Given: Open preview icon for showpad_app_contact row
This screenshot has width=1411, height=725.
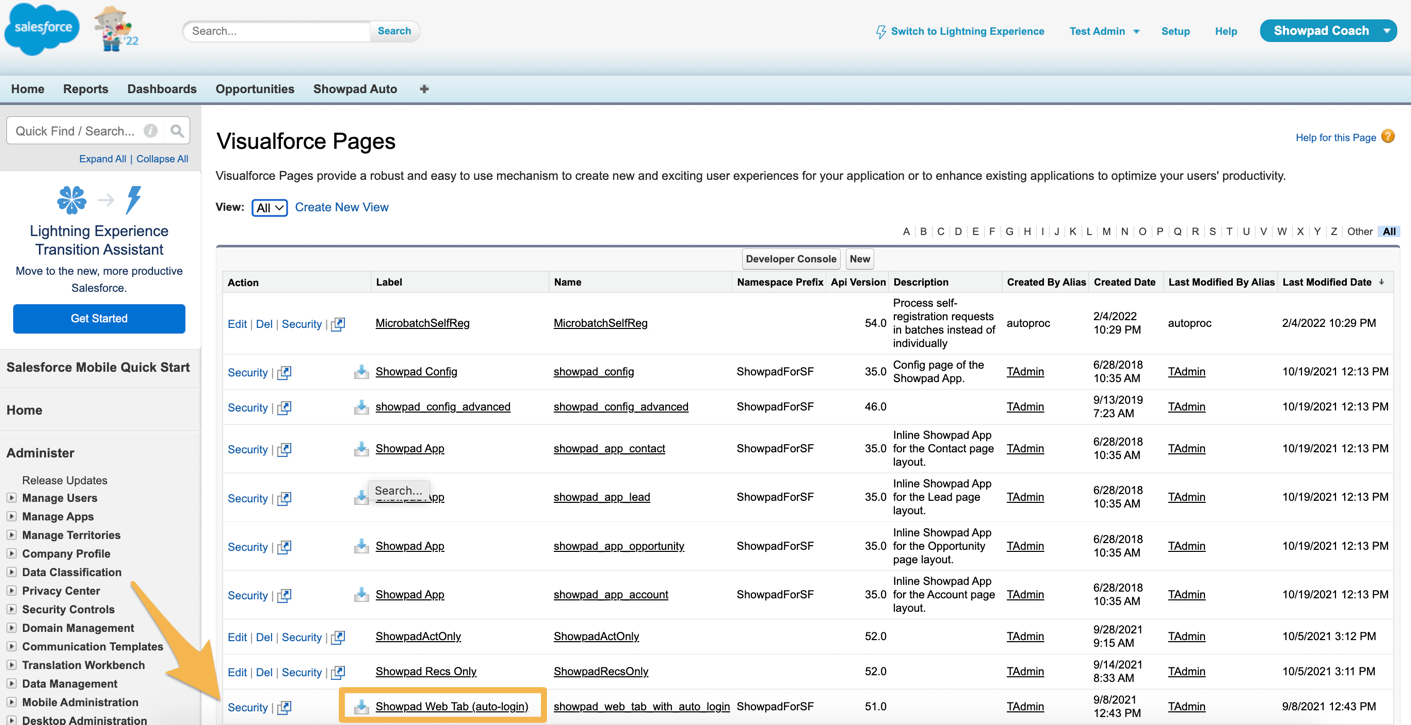Looking at the screenshot, I should (284, 450).
